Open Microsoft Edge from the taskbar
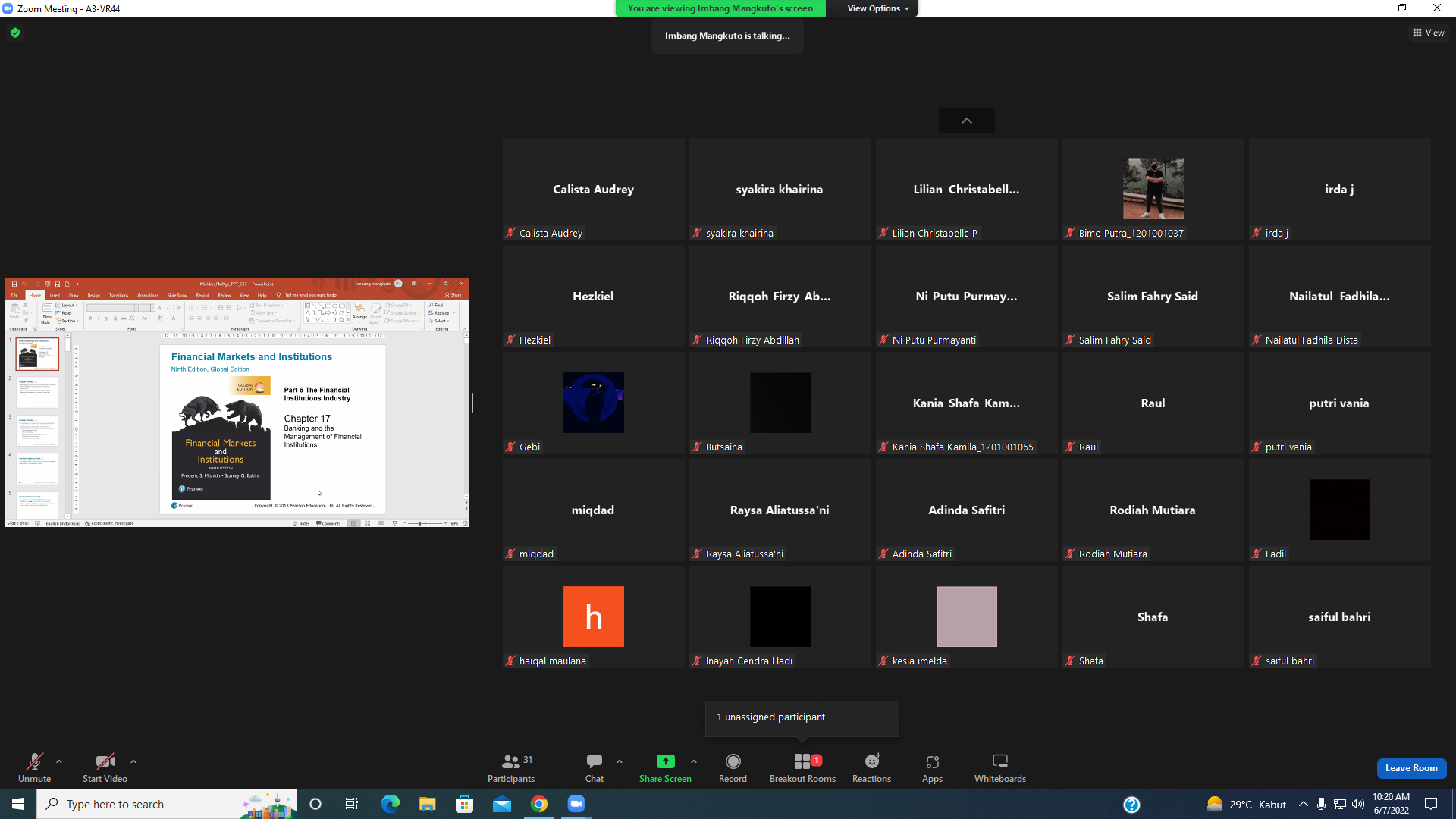This screenshot has width=1456, height=819. tap(391, 804)
